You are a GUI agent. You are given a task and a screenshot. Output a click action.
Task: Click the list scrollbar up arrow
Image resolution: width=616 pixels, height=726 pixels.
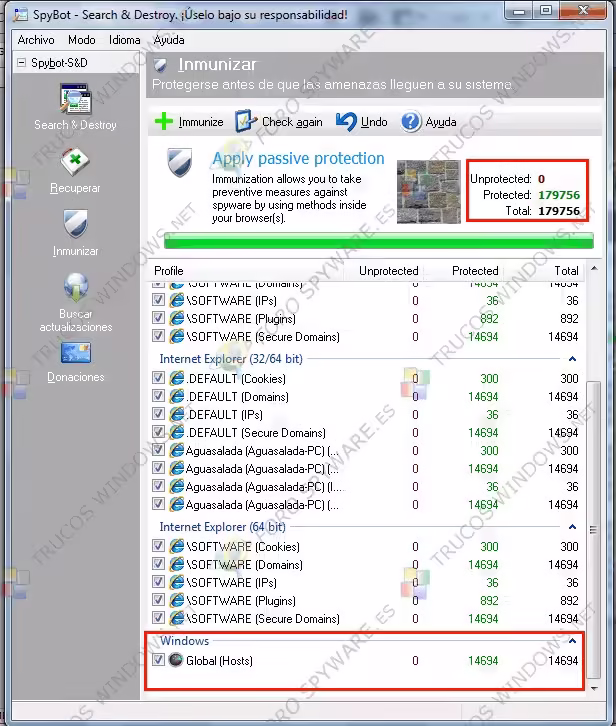pyautogui.click(x=594, y=268)
